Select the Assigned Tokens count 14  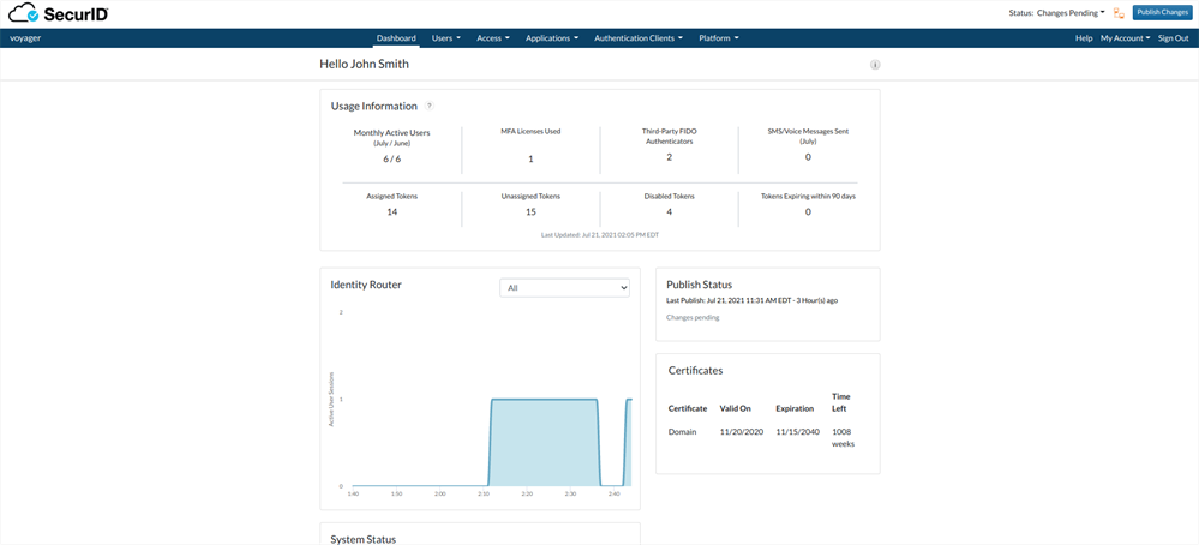[x=392, y=212]
